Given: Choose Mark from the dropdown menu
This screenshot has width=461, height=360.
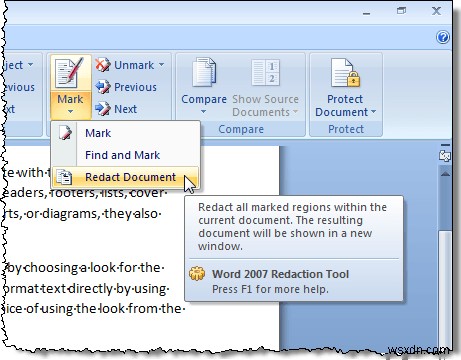Looking at the screenshot, I should pos(126,133).
